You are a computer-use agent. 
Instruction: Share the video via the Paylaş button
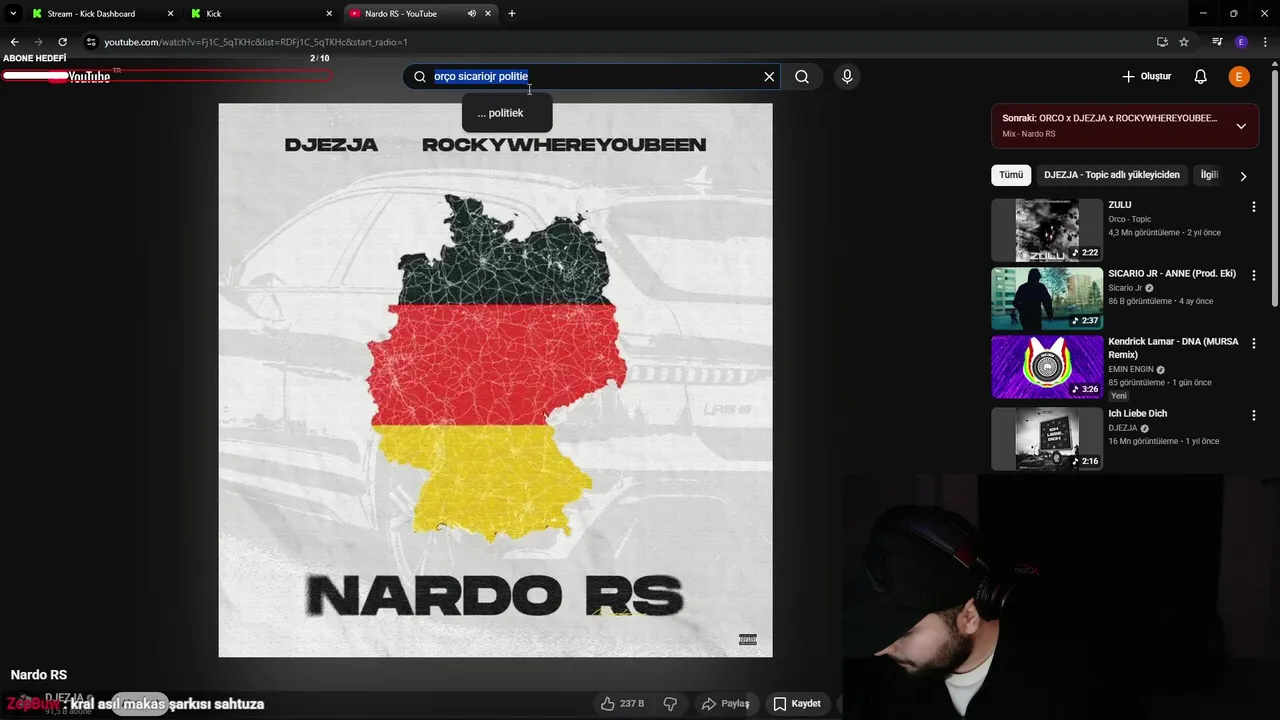pos(725,704)
